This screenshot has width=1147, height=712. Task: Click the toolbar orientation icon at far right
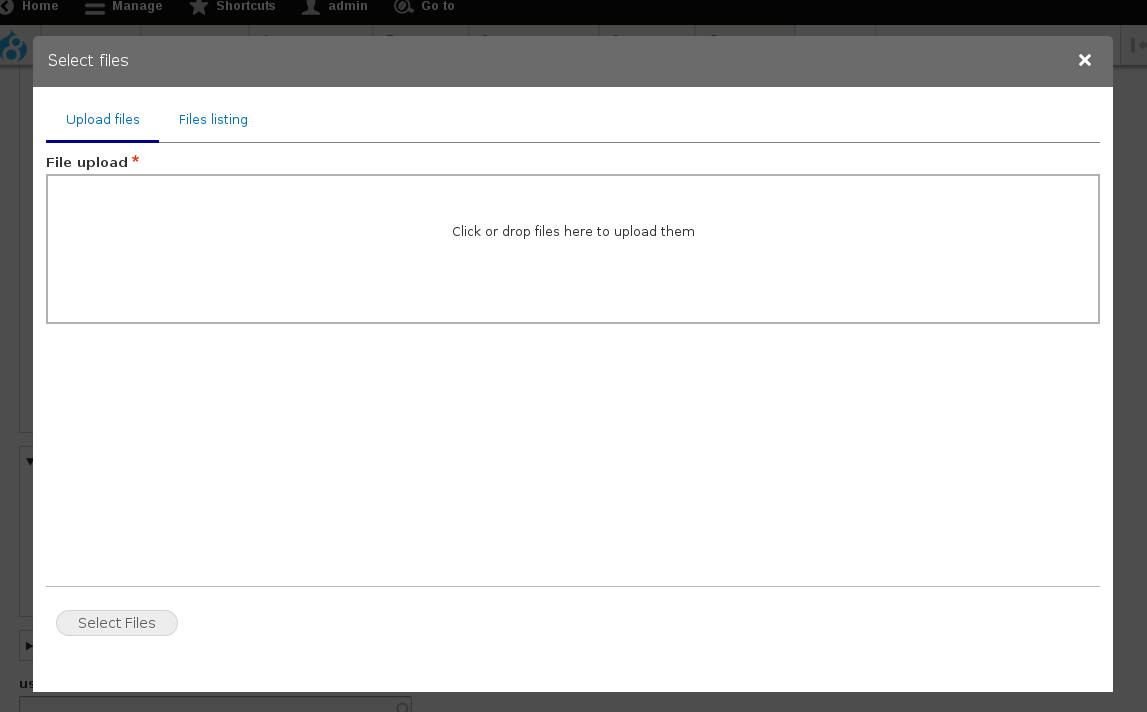coord(1138,45)
